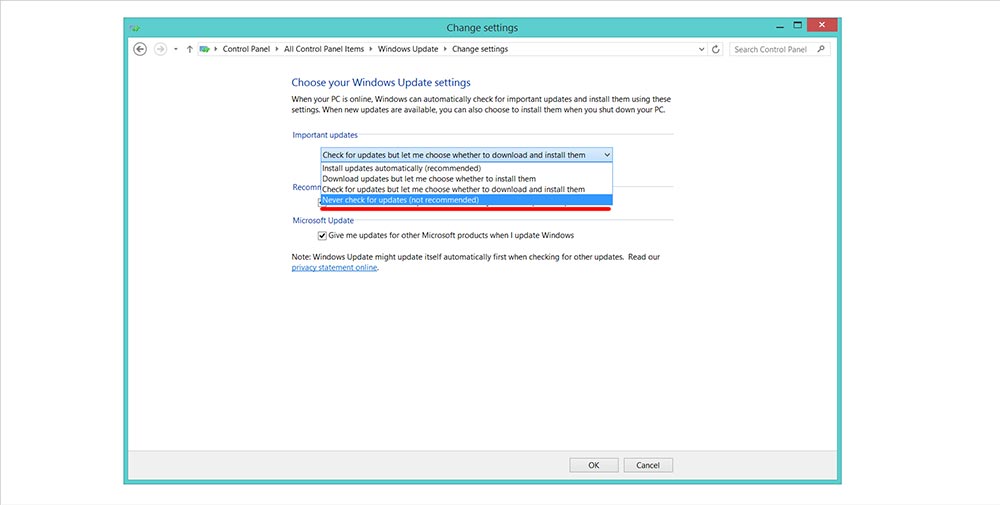Select Never check for updates option

pos(466,200)
